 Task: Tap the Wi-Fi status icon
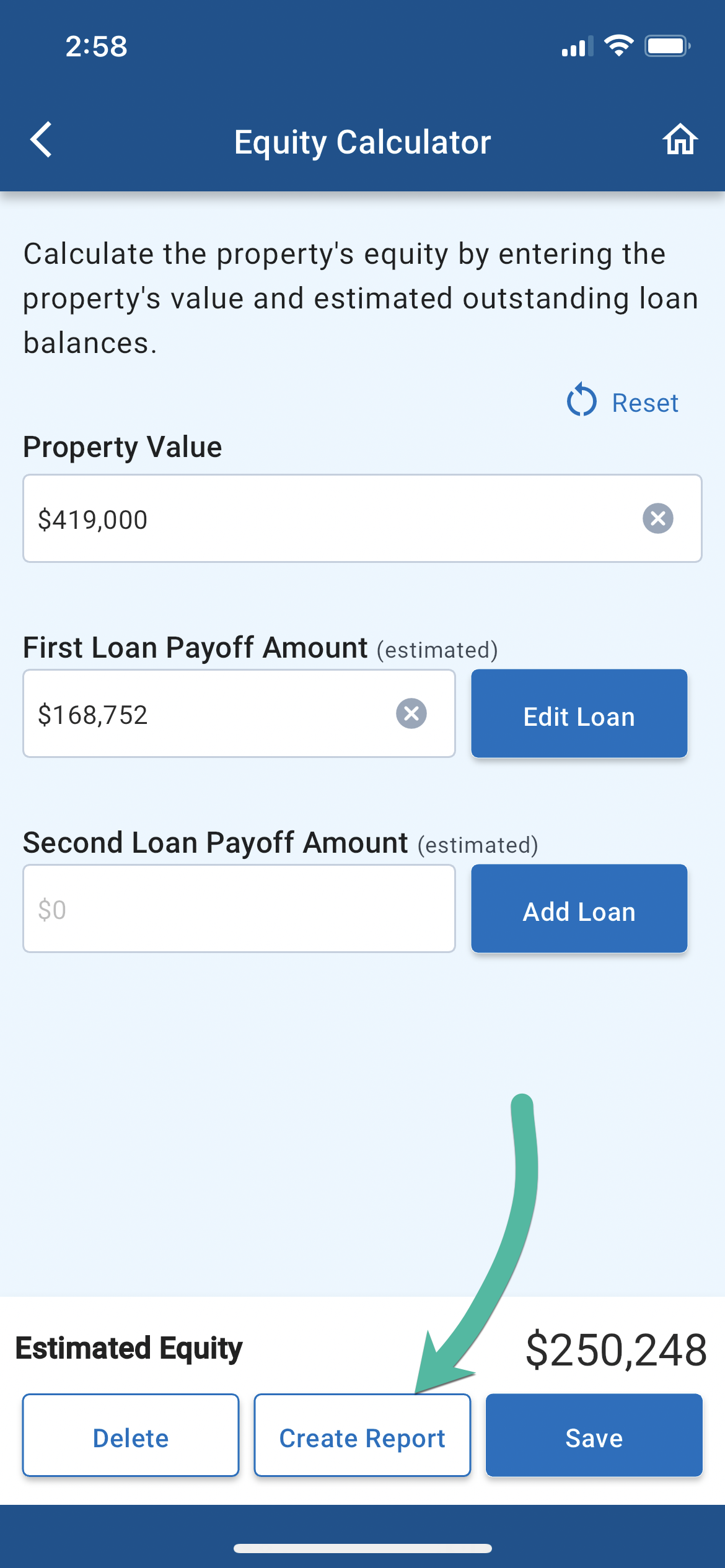coord(618,46)
